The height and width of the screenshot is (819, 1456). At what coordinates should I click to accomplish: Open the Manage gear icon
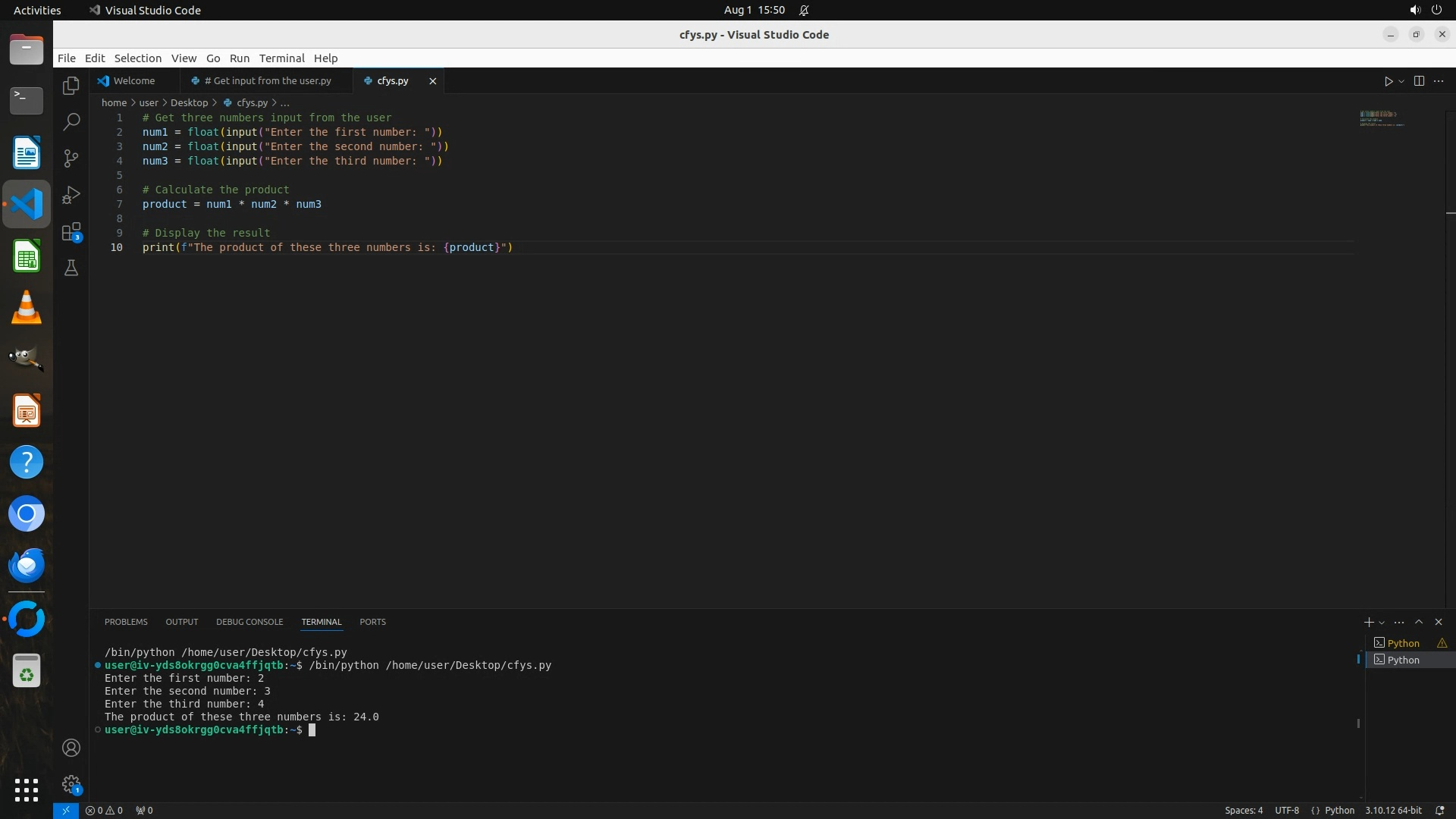[x=71, y=784]
